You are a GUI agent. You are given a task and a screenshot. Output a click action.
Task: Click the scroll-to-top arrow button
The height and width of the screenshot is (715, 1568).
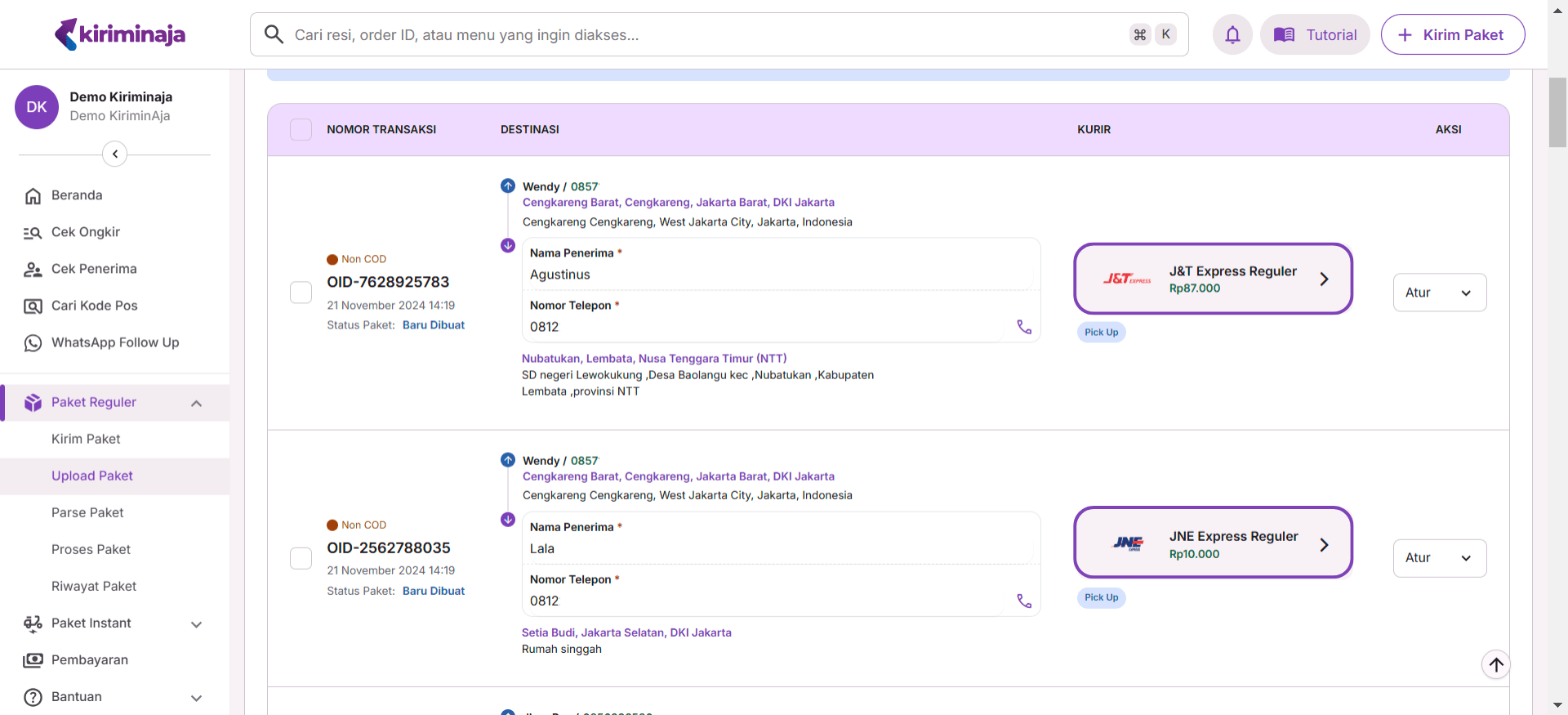pos(1495,664)
